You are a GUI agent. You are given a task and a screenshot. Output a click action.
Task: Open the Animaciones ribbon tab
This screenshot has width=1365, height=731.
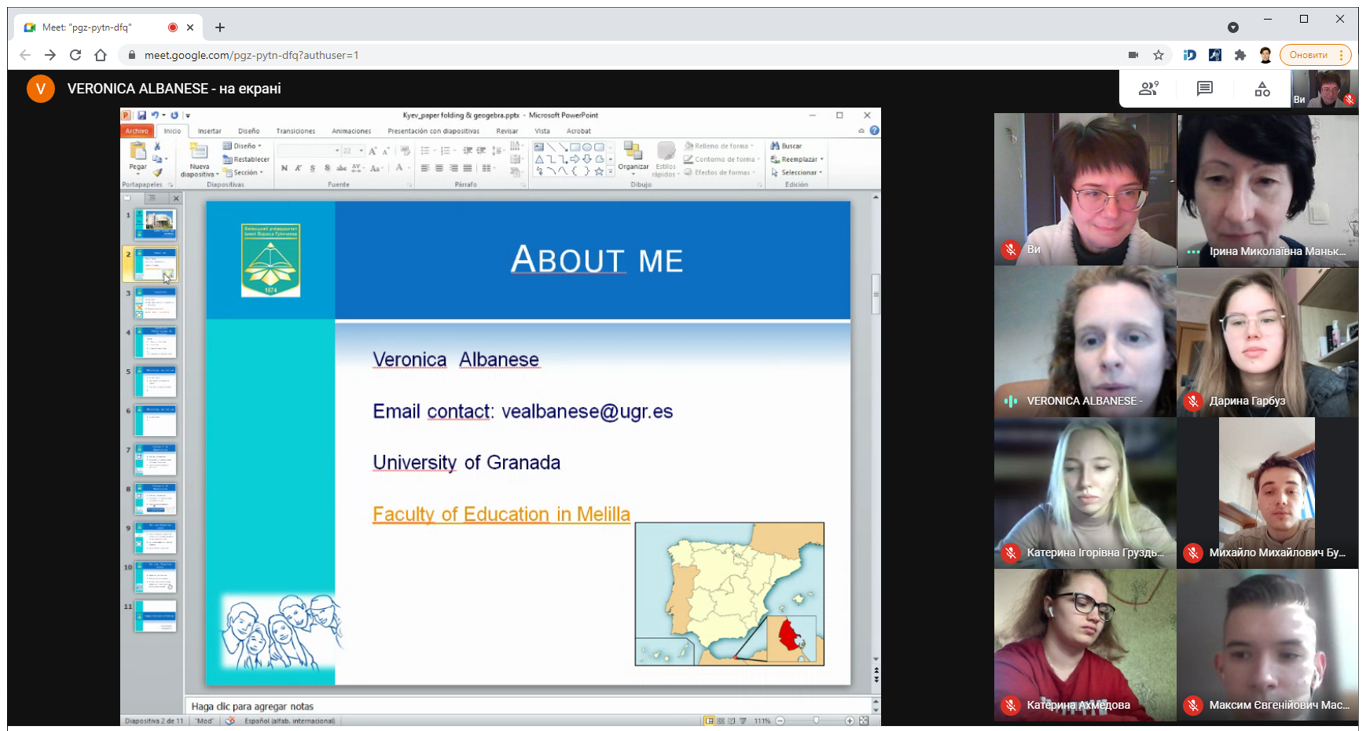coord(351,131)
